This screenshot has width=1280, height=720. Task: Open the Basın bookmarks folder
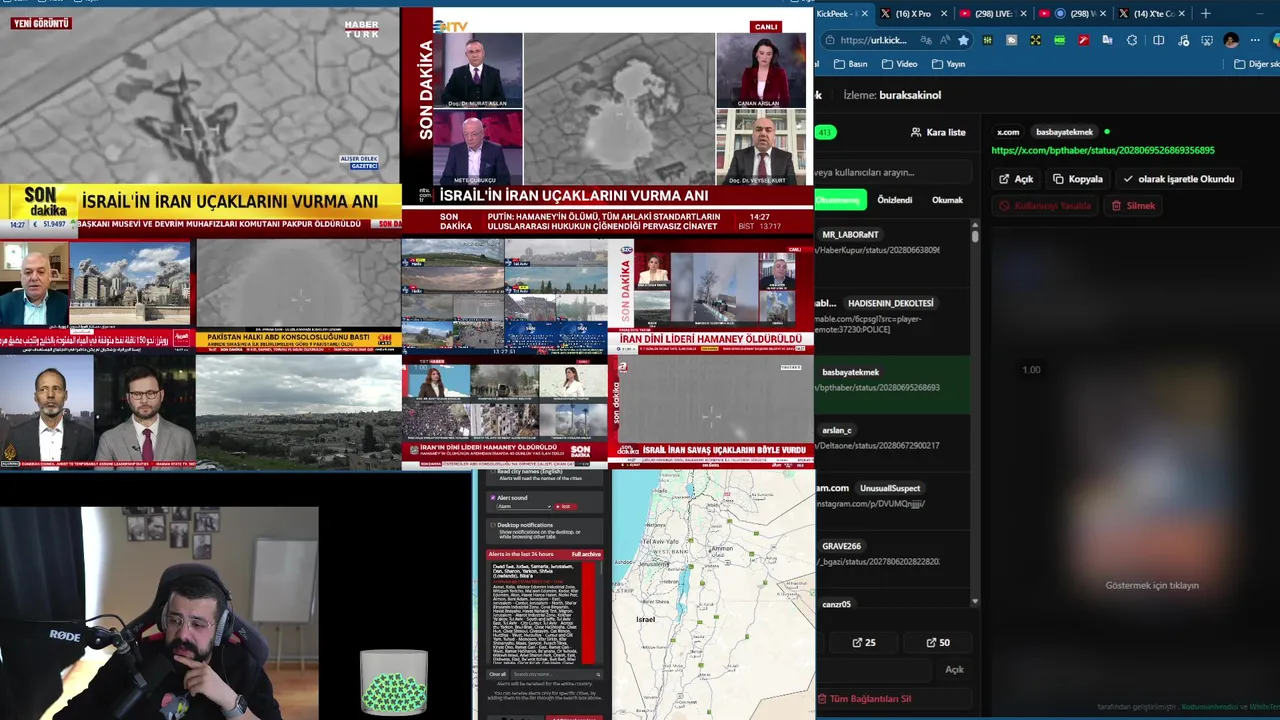tap(849, 64)
